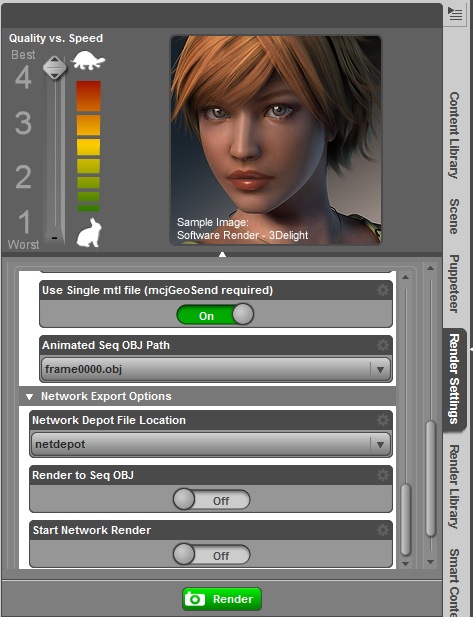The image size is (473, 617).
Task: Open the Smart Content tab
Action: (455, 582)
